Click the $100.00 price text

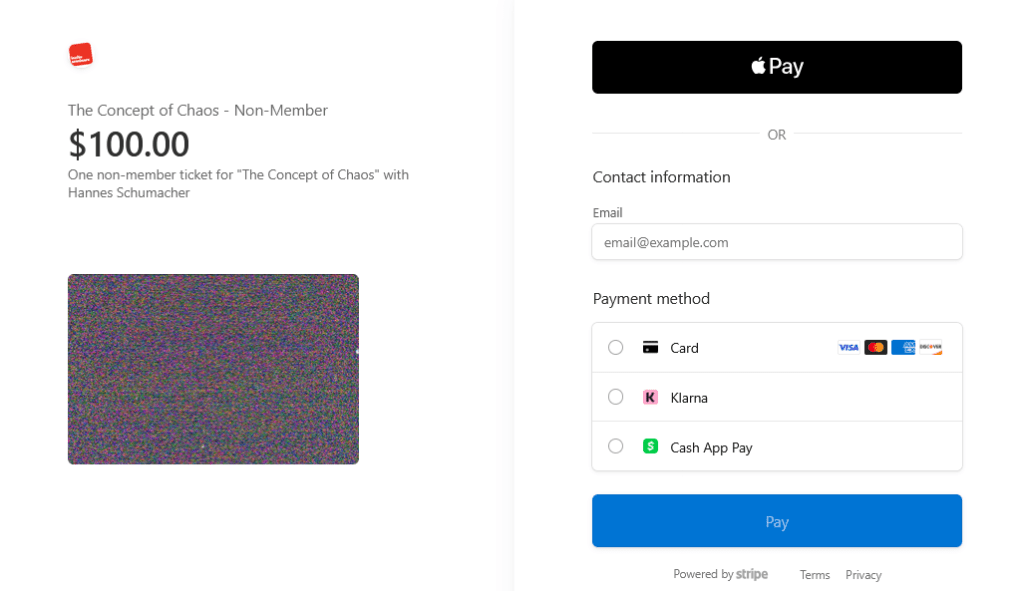129,144
